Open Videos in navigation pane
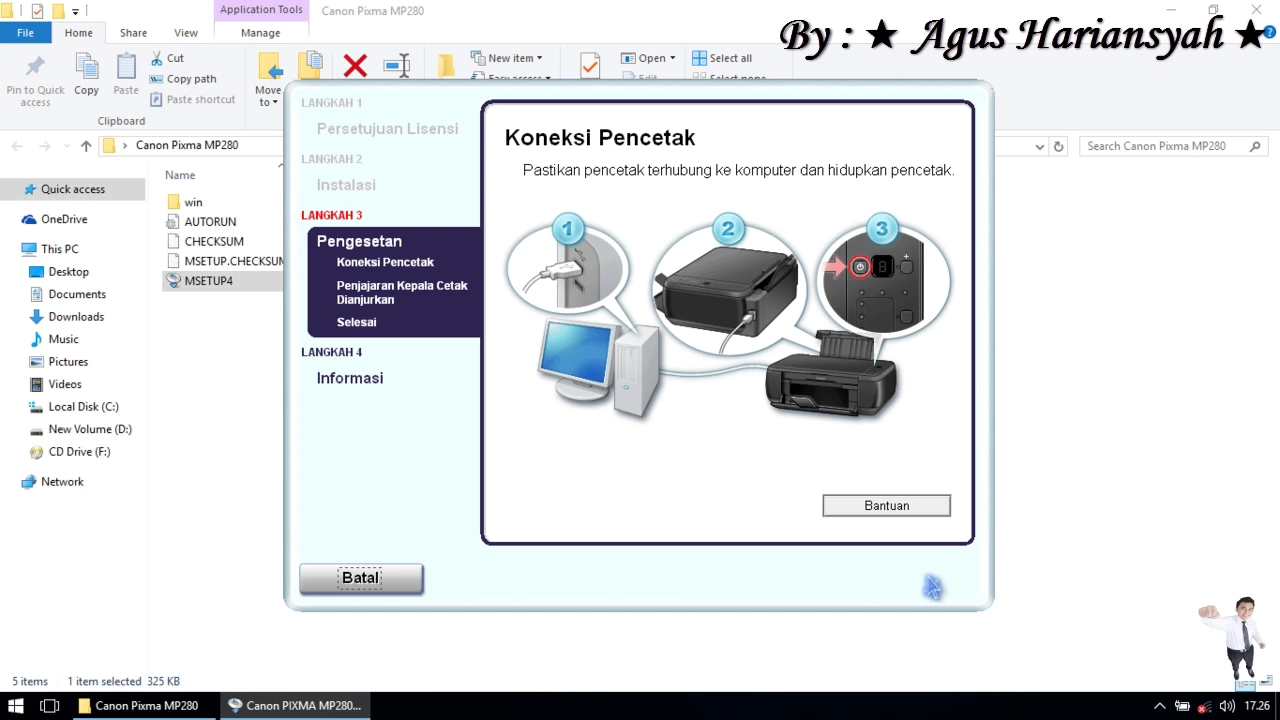Screen dimensions: 1280x720 (x=65, y=384)
